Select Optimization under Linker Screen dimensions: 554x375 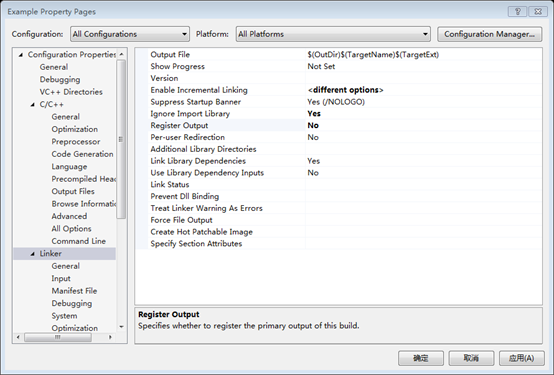click(75, 328)
